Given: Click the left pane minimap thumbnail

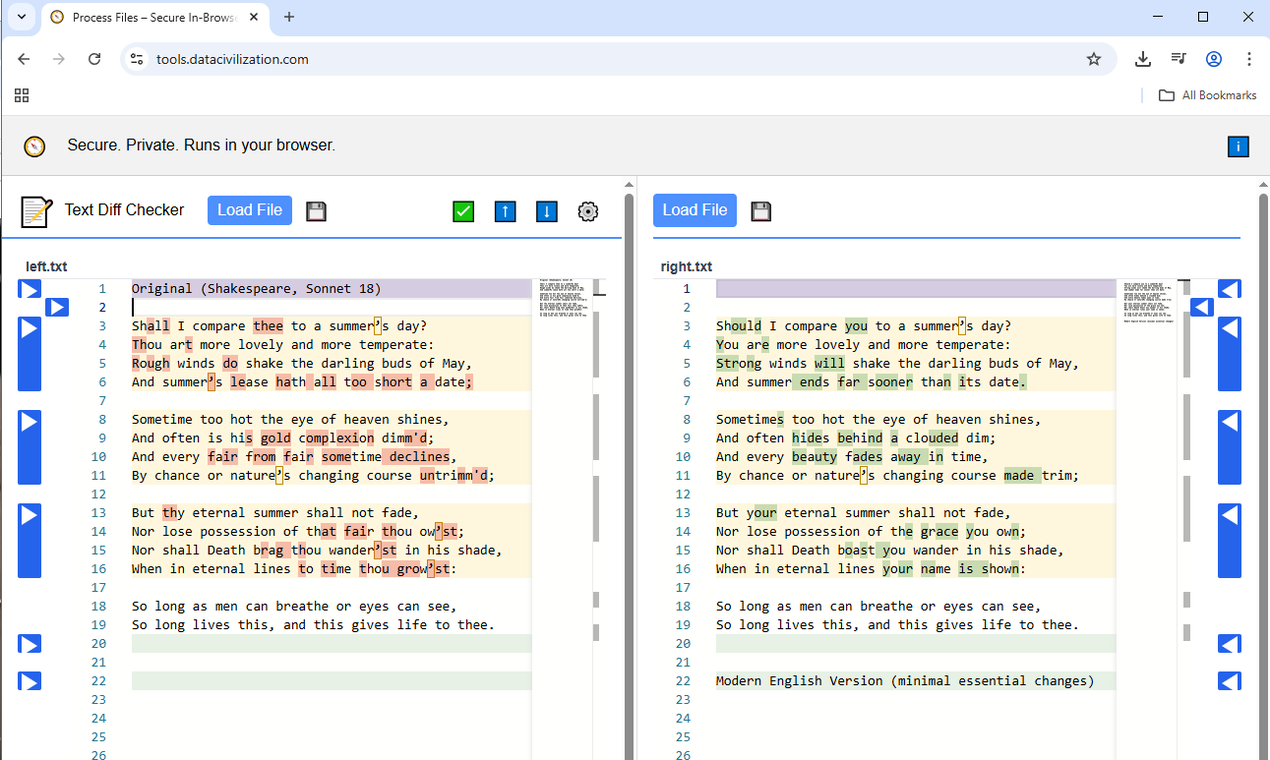Looking at the screenshot, I should (563, 298).
